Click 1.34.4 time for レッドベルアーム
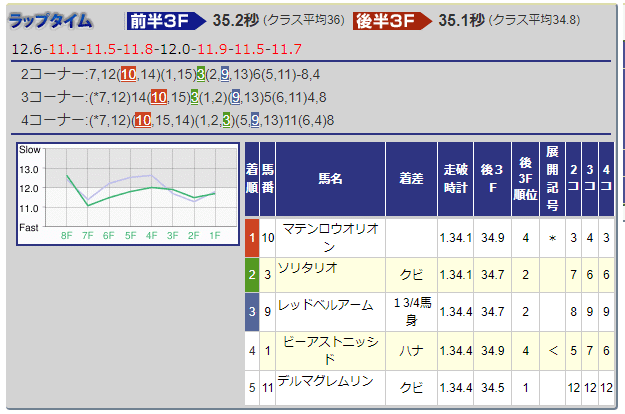The image size is (625, 414). (456, 312)
